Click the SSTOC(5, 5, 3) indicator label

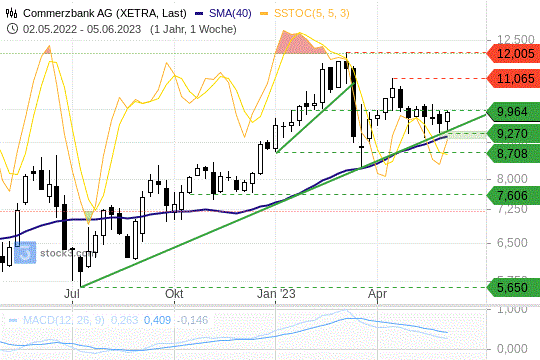click(x=312, y=13)
